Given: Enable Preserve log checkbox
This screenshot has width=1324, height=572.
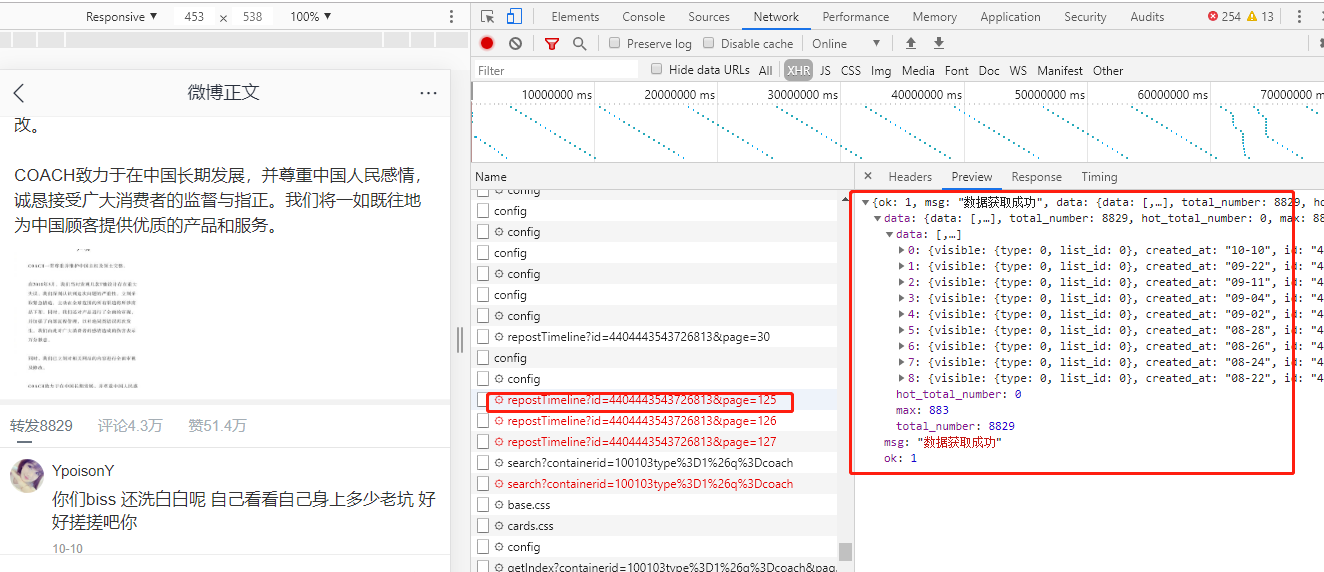Looking at the screenshot, I should (x=616, y=43).
